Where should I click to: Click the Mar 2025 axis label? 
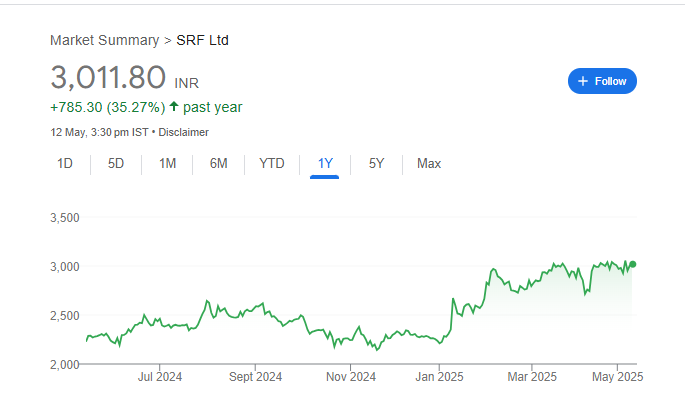coord(532,376)
